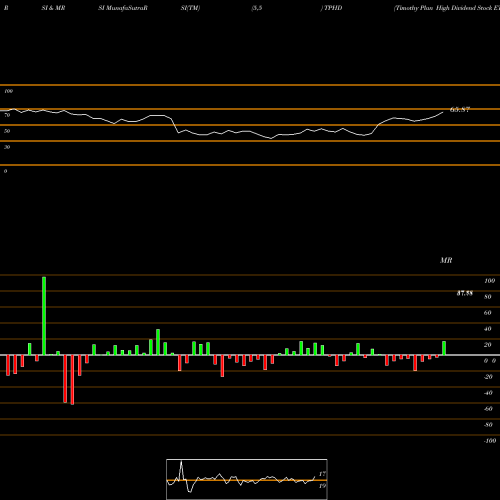Screen dimensions: 500x500
Task: Click the RSI axis label '0'
Action: tap(5, 171)
